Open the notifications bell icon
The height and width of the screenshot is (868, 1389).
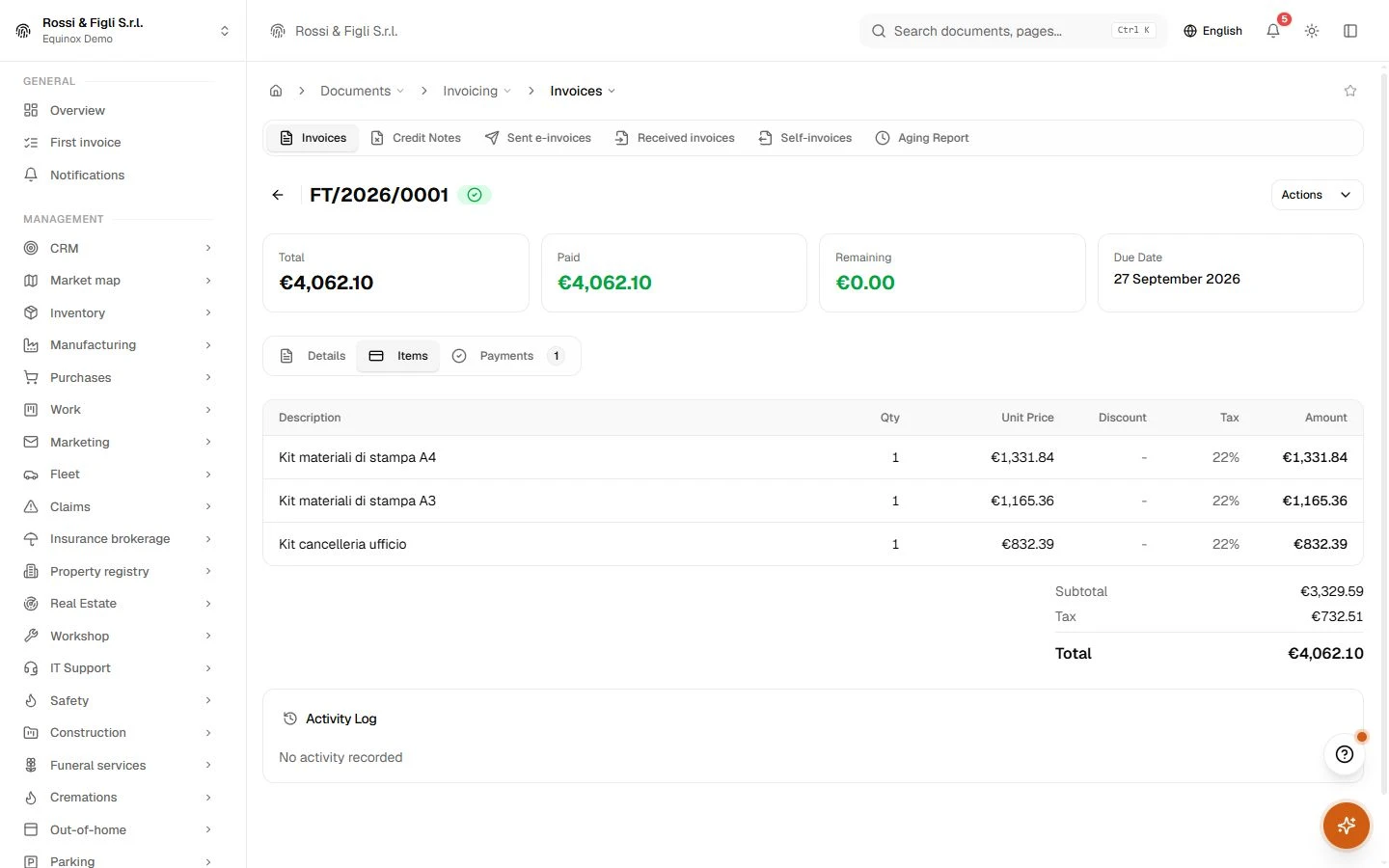1273,31
